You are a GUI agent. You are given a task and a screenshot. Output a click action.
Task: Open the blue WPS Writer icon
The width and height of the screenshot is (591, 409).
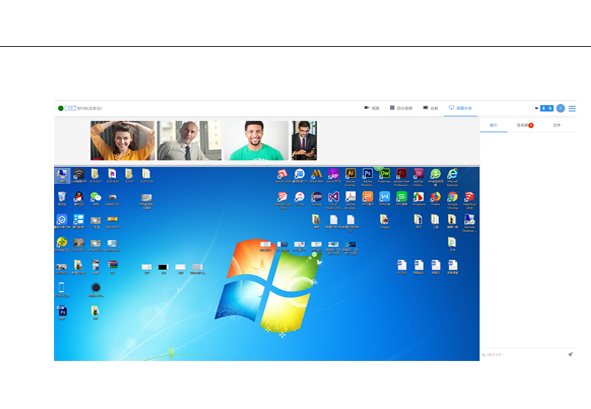[x=384, y=199]
